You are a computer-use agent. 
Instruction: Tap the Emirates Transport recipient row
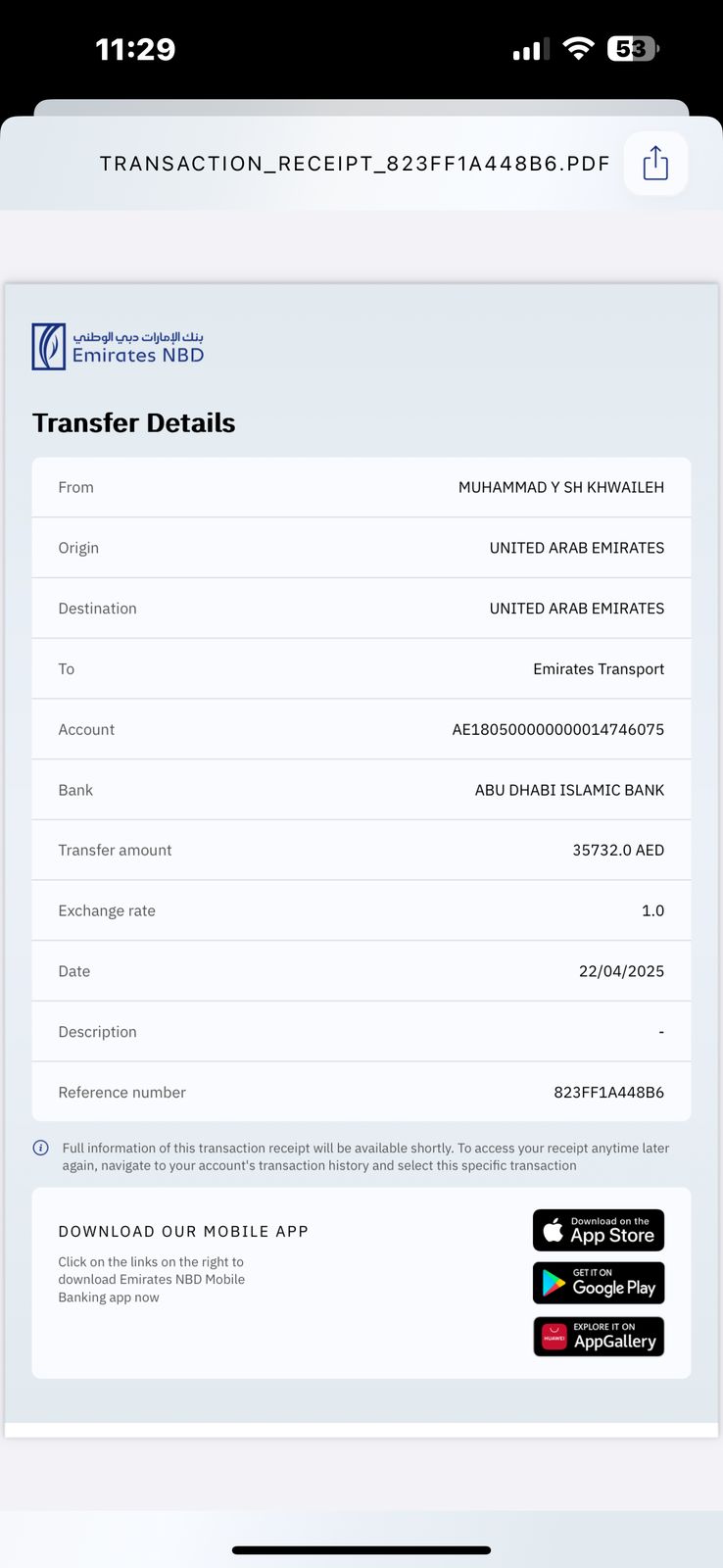click(x=361, y=668)
